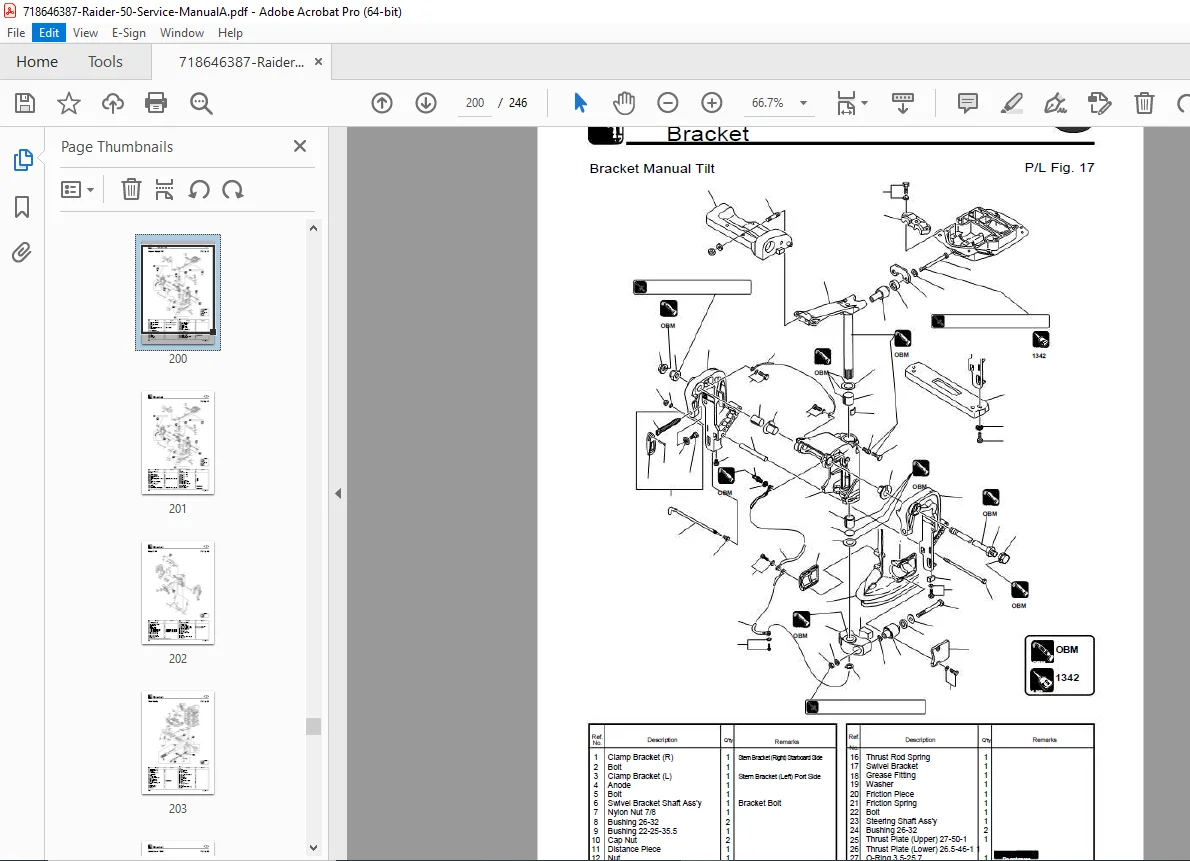Click the thumbnails scrollbar thumb
The image size is (1190, 861).
click(313, 726)
